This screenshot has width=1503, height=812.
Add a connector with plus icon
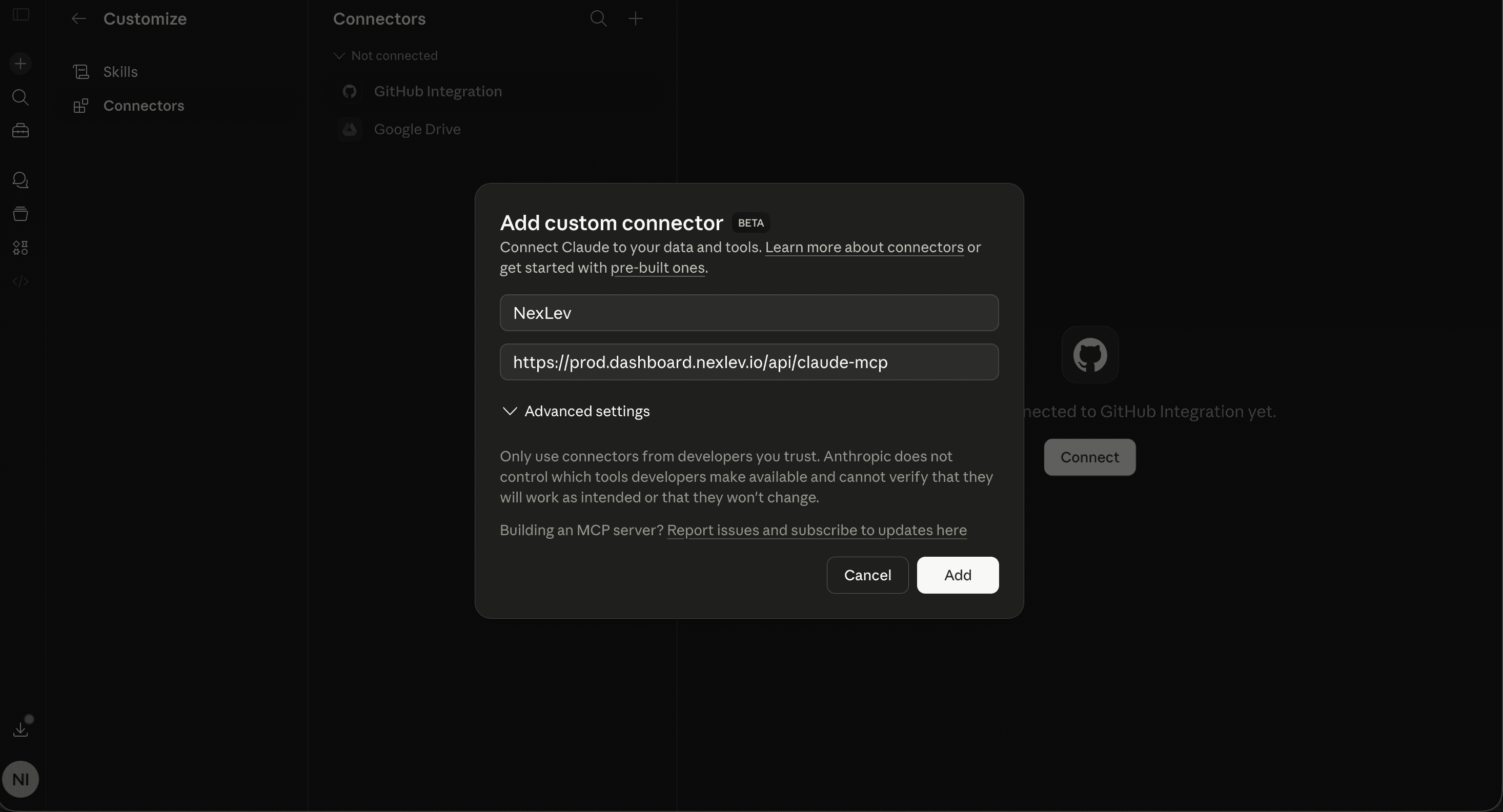point(635,18)
